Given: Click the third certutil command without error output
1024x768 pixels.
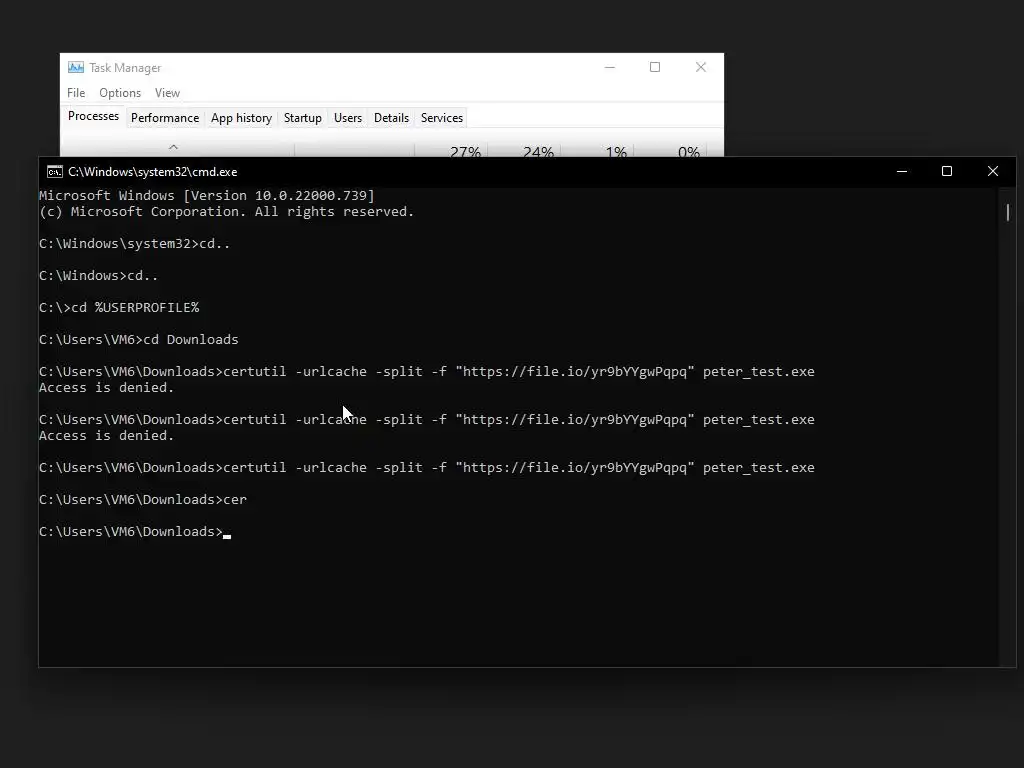Looking at the screenshot, I should 426,468.
